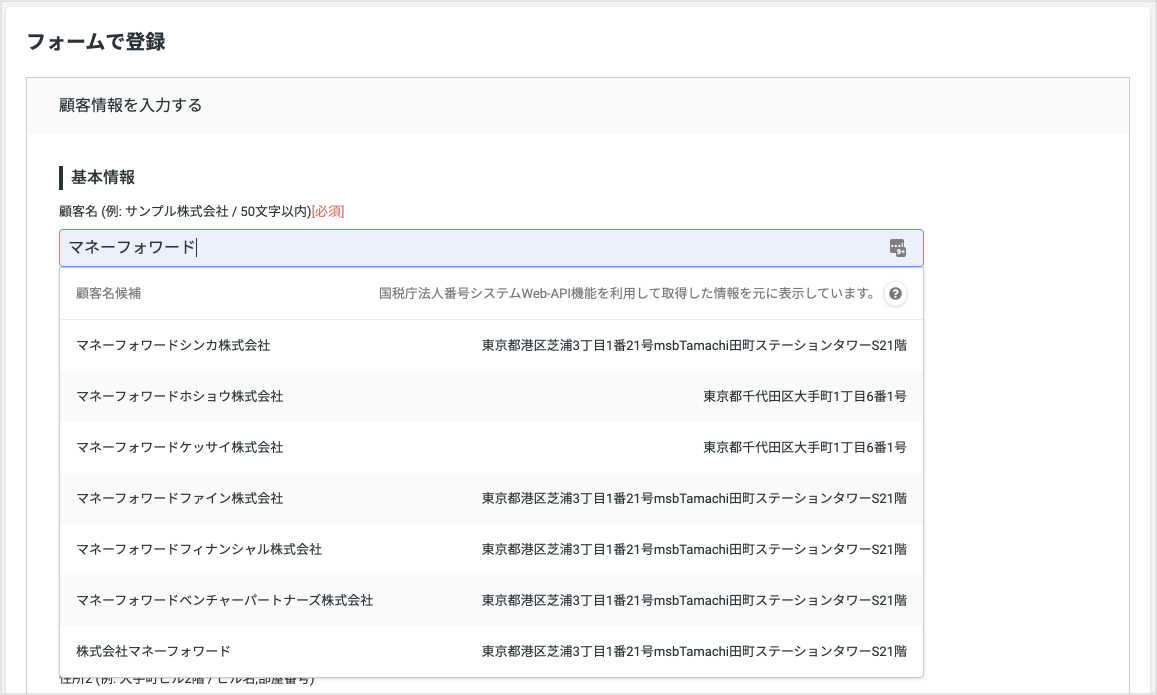Click the address text for マネーフォワードケッサイ row
The image size is (1157, 695).
[x=804, y=447]
